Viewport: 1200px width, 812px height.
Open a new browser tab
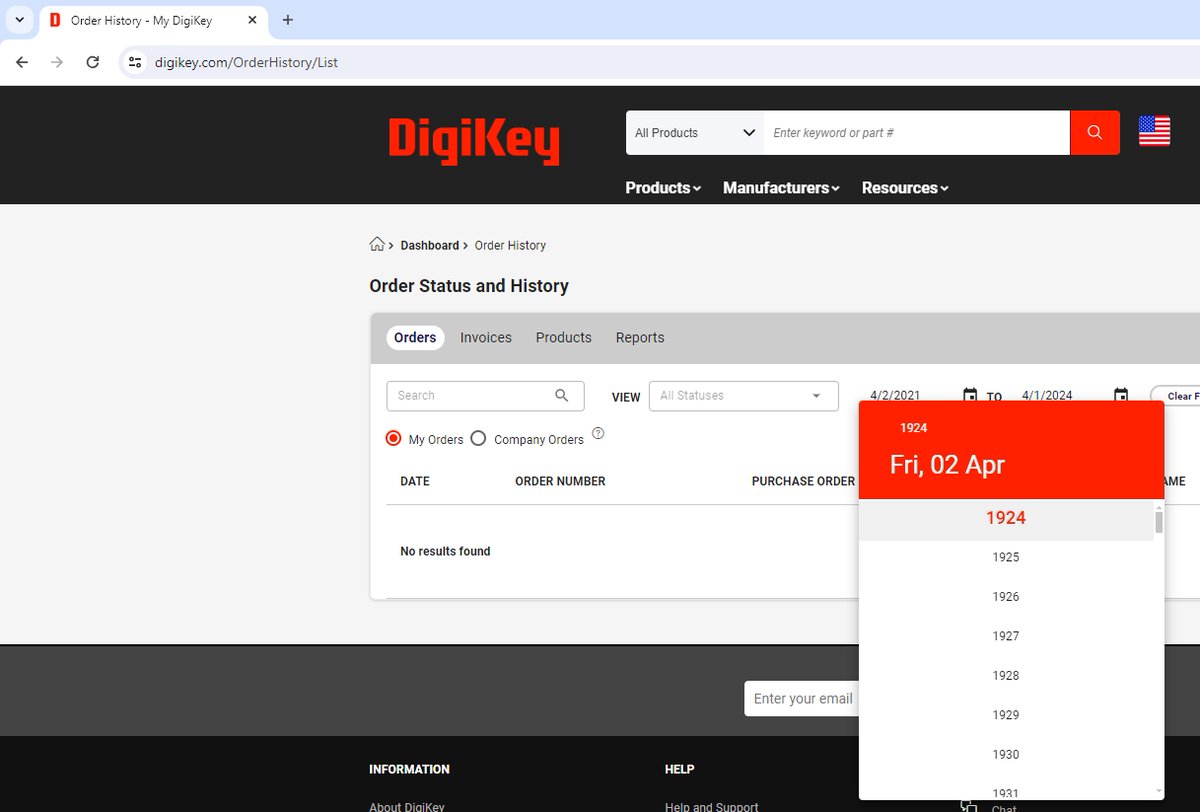(x=287, y=20)
